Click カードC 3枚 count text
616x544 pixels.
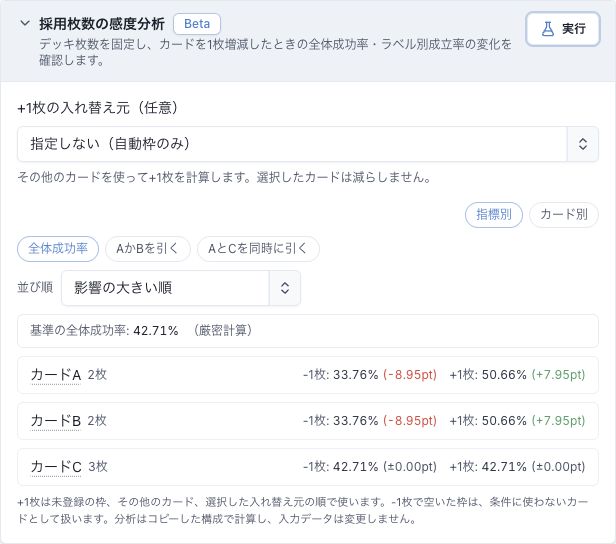[98, 467]
